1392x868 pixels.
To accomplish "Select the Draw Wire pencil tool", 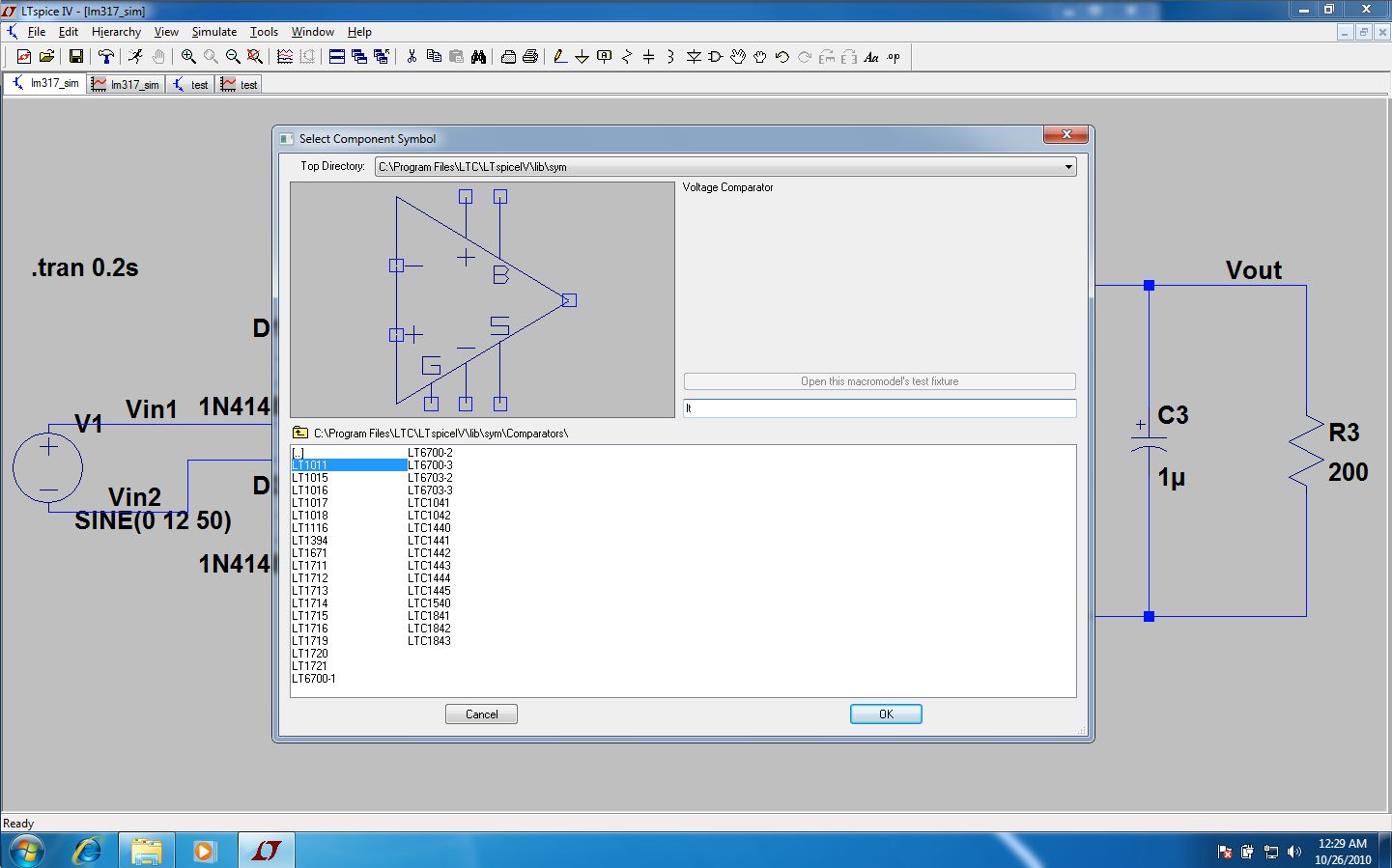I will [560, 57].
